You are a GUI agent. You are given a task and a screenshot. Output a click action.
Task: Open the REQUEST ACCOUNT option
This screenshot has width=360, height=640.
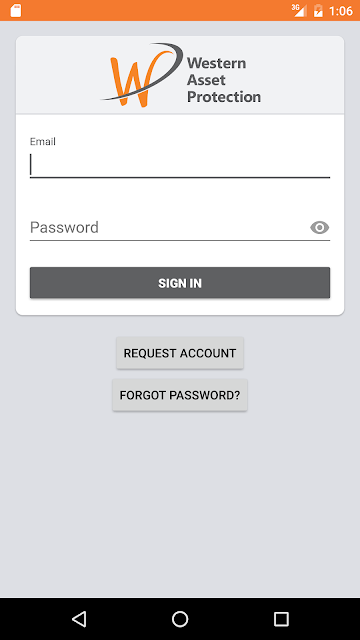[180, 353]
